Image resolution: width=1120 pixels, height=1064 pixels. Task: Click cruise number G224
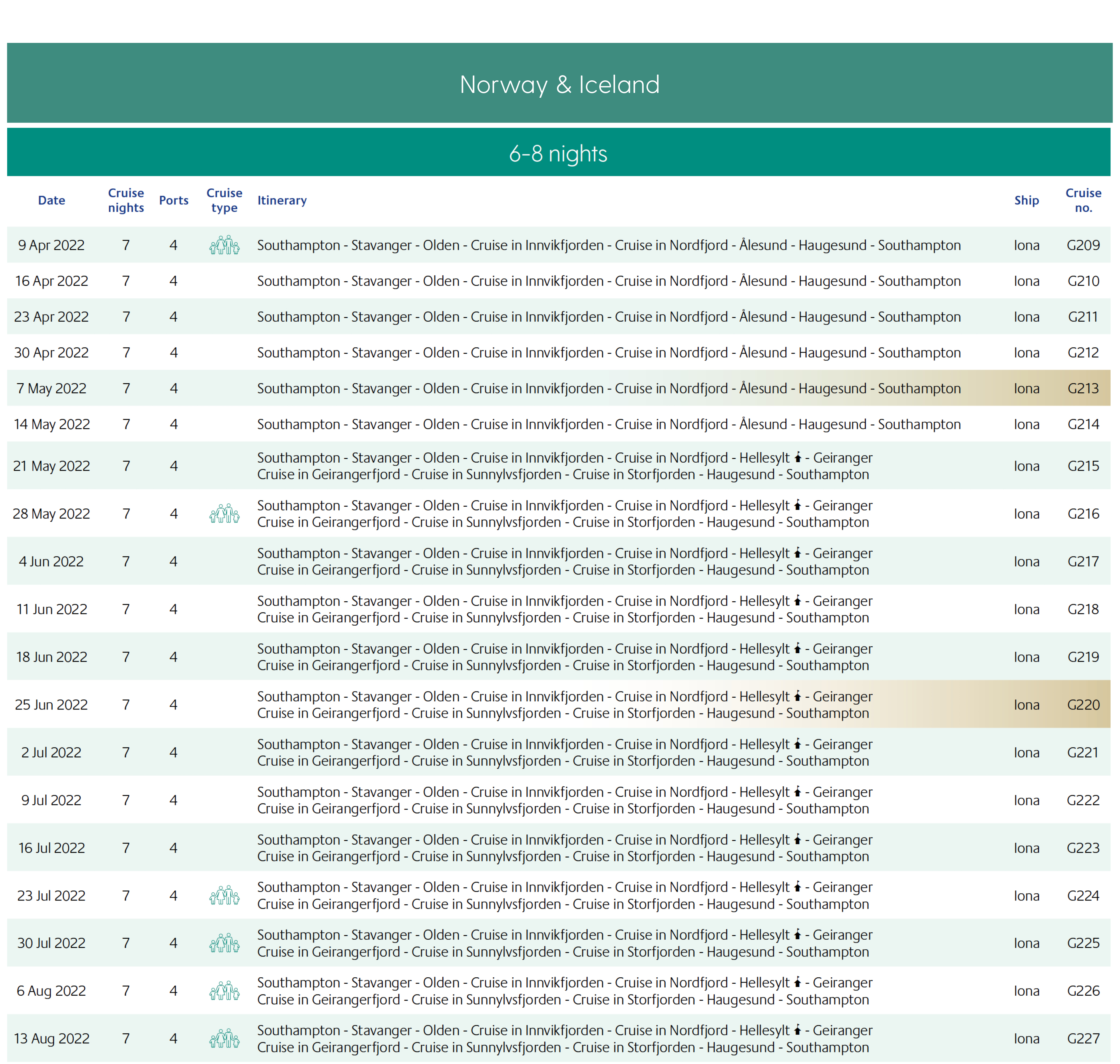[1083, 896]
